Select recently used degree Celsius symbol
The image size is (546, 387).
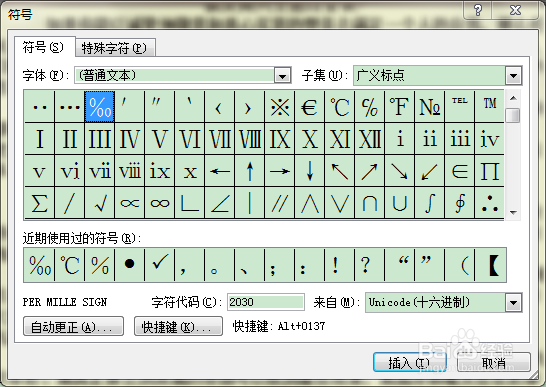pos(70,265)
